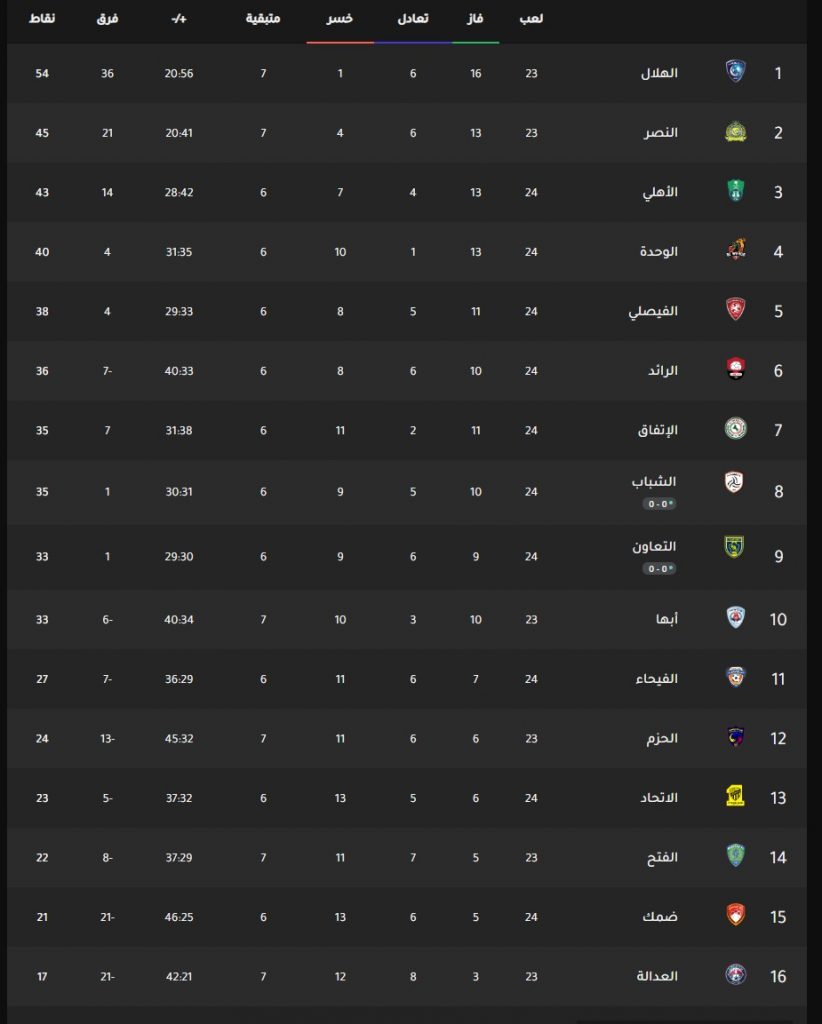Click the Abha club crest icon
The width and height of the screenshot is (822, 1024).
736,617
